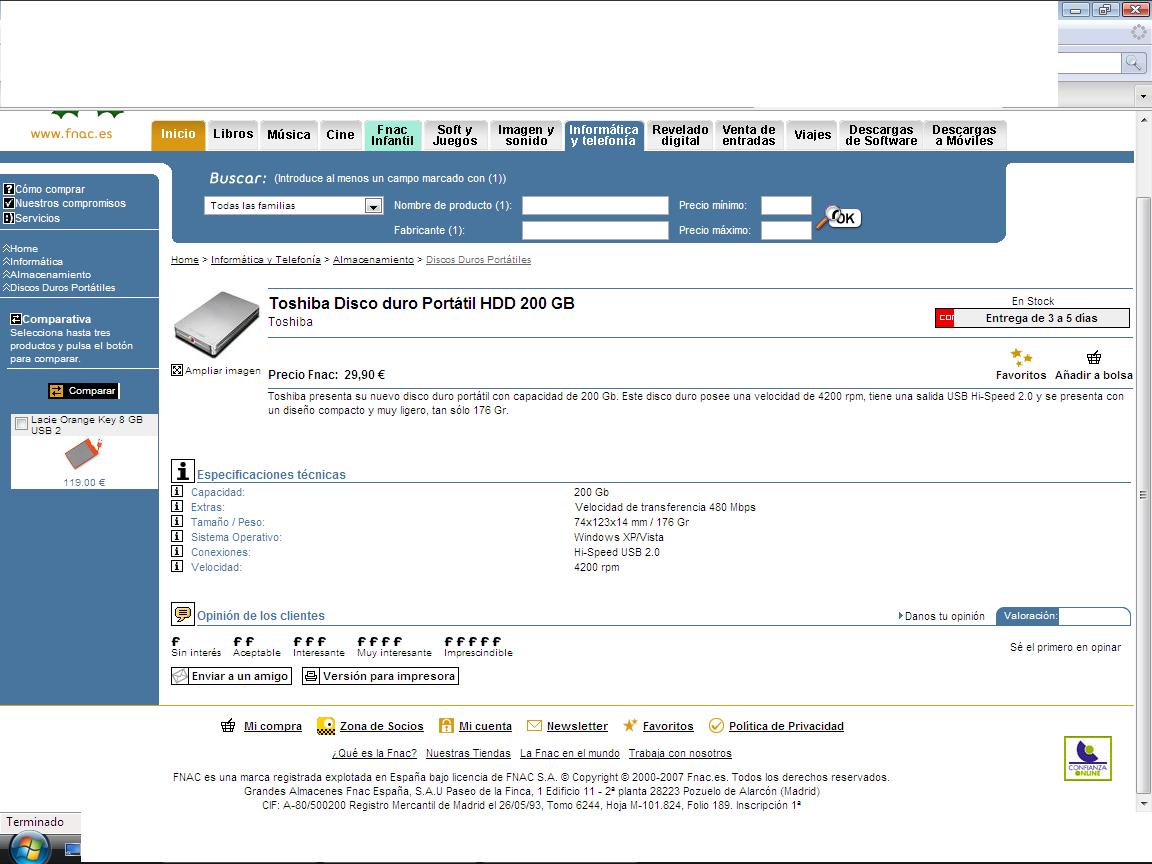Go to Discos Duros Portátiles sidebar item
The width and height of the screenshot is (1152, 864).
[62, 288]
